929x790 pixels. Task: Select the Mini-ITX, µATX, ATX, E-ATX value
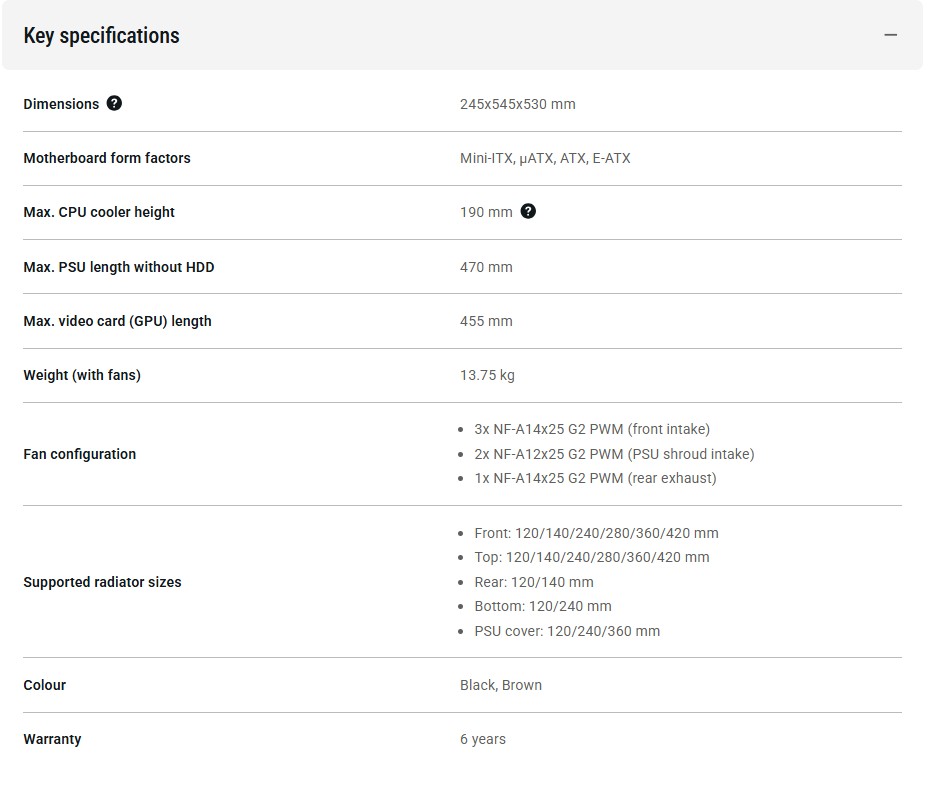click(545, 158)
